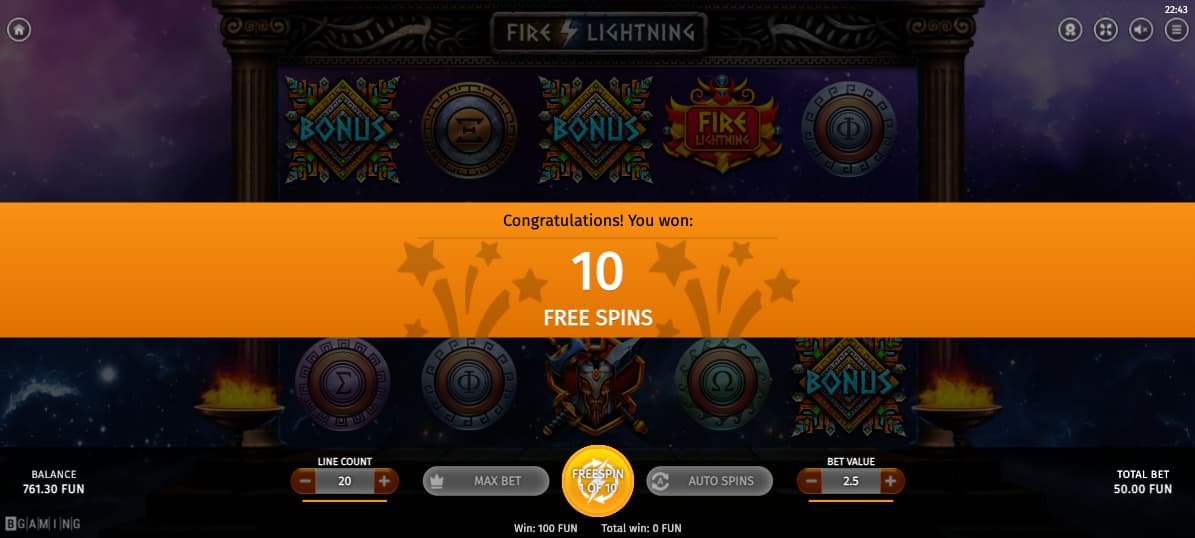Click the purple Sigma coin symbol

pos(342,384)
